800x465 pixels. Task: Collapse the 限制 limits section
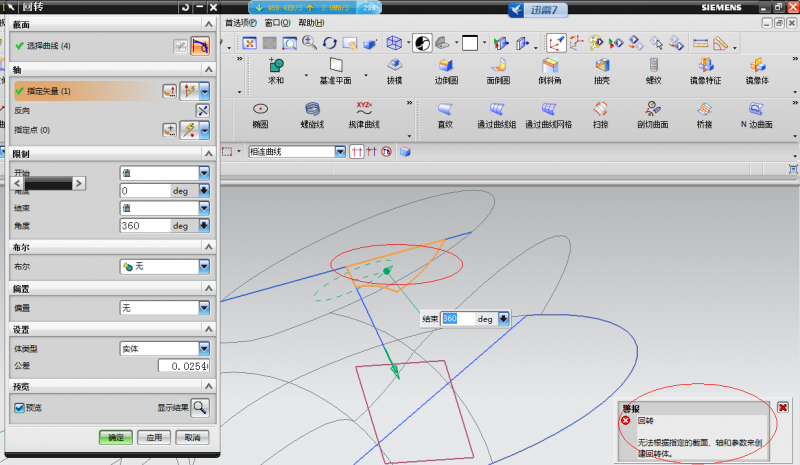(208, 152)
